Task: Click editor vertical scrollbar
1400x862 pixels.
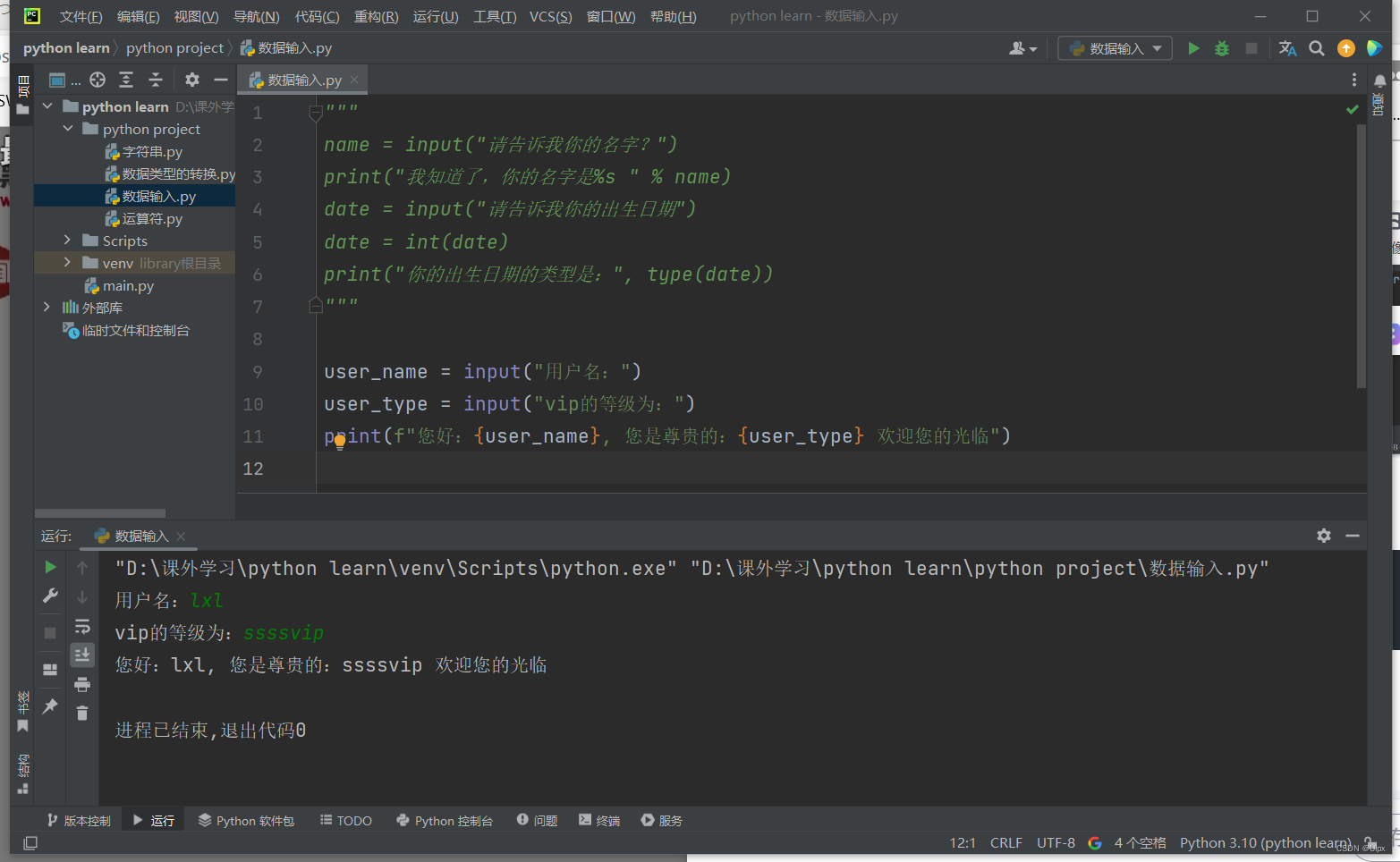Action: tap(1362, 255)
